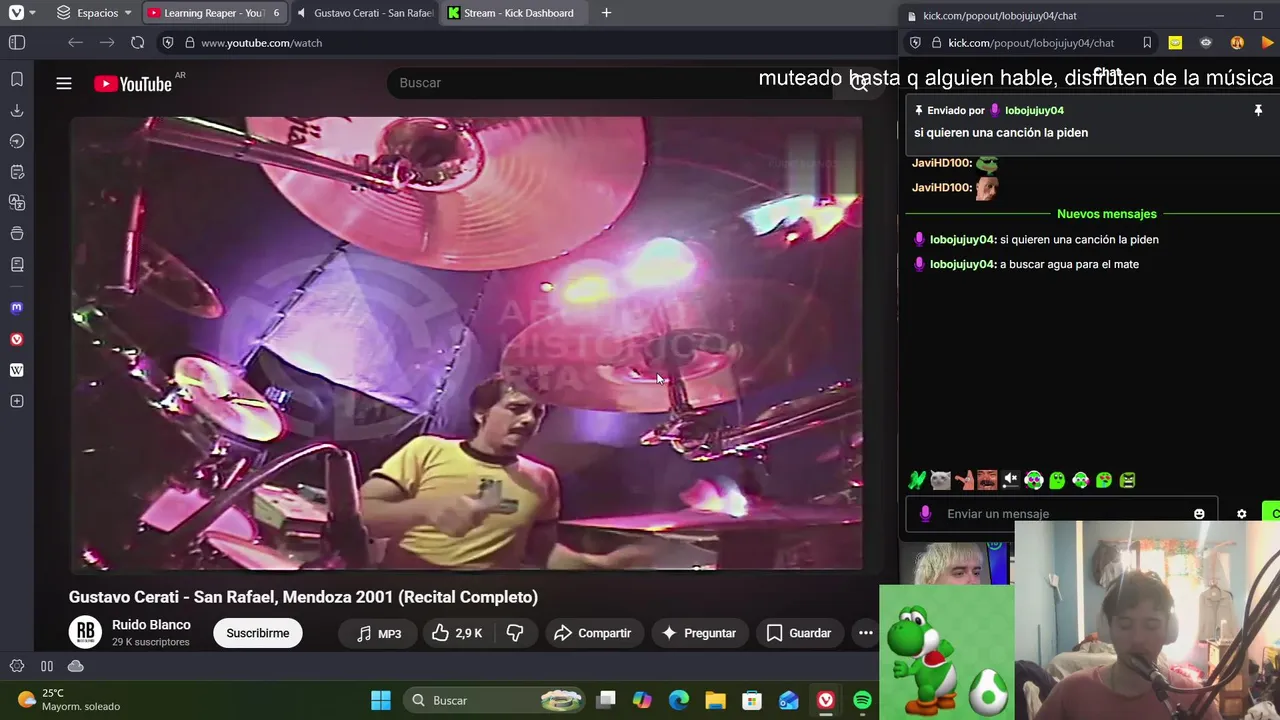Open Spotify from the taskbar
Viewport: 1280px width, 720px height.
pyautogui.click(x=862, y=700)
